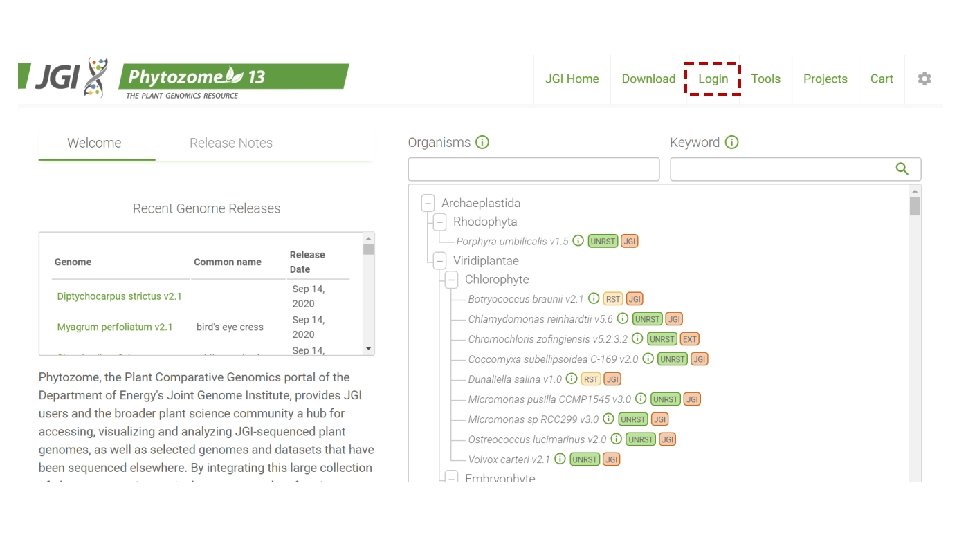Viewport: 960px width, 540px height.
Task: Click EXT badge for Chromochloris zofingiensis
Action: 689,339
